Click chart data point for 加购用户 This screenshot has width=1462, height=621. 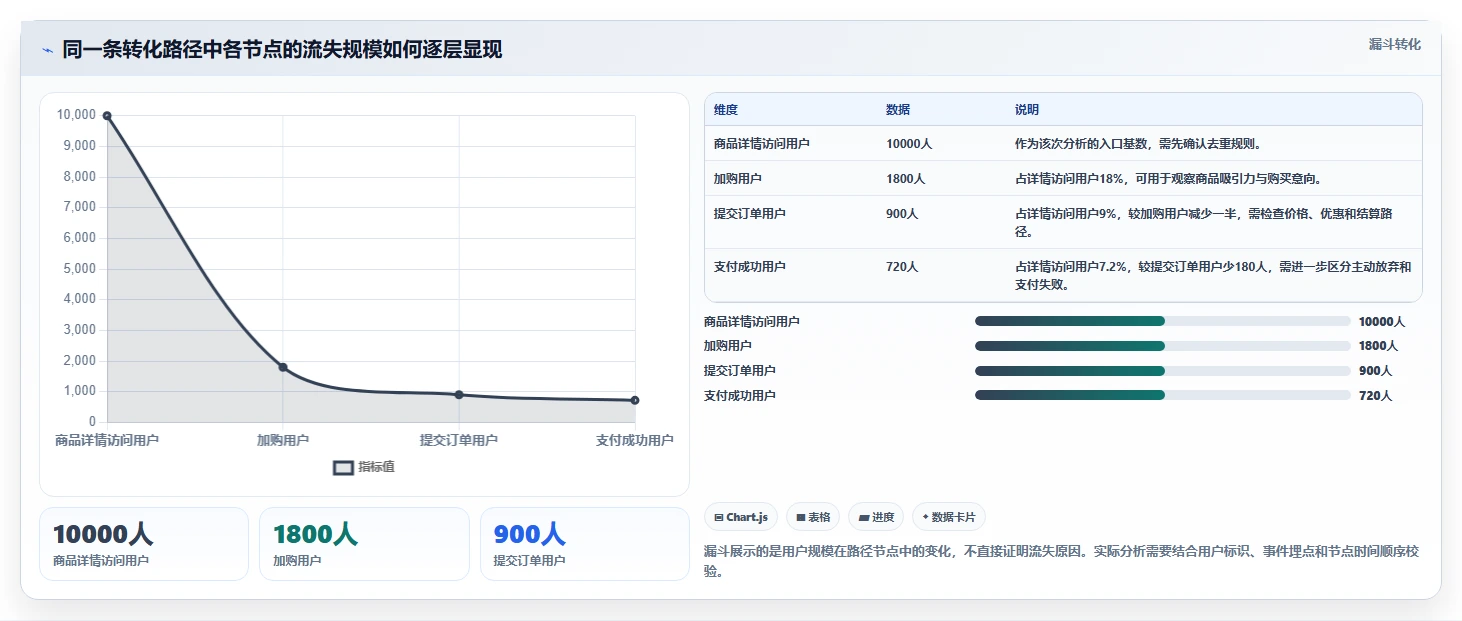click(283, 367)
